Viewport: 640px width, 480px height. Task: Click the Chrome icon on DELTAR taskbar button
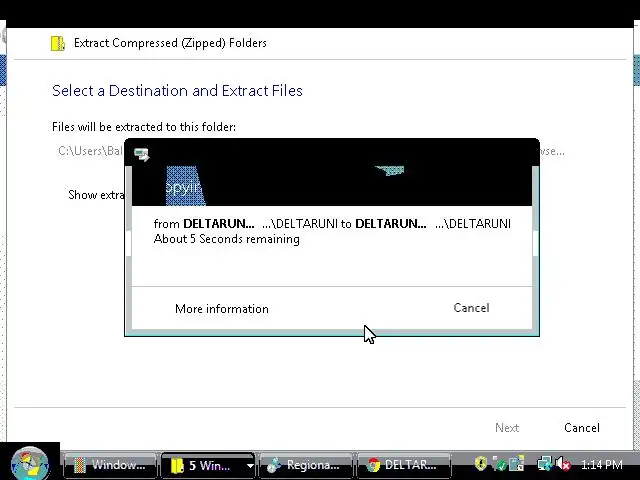point(373,465)
